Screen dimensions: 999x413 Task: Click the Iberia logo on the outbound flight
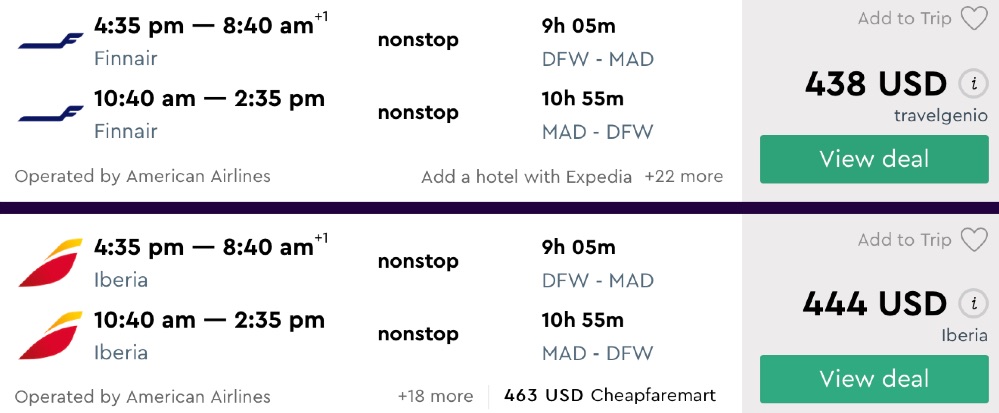(x=51, y=262)
